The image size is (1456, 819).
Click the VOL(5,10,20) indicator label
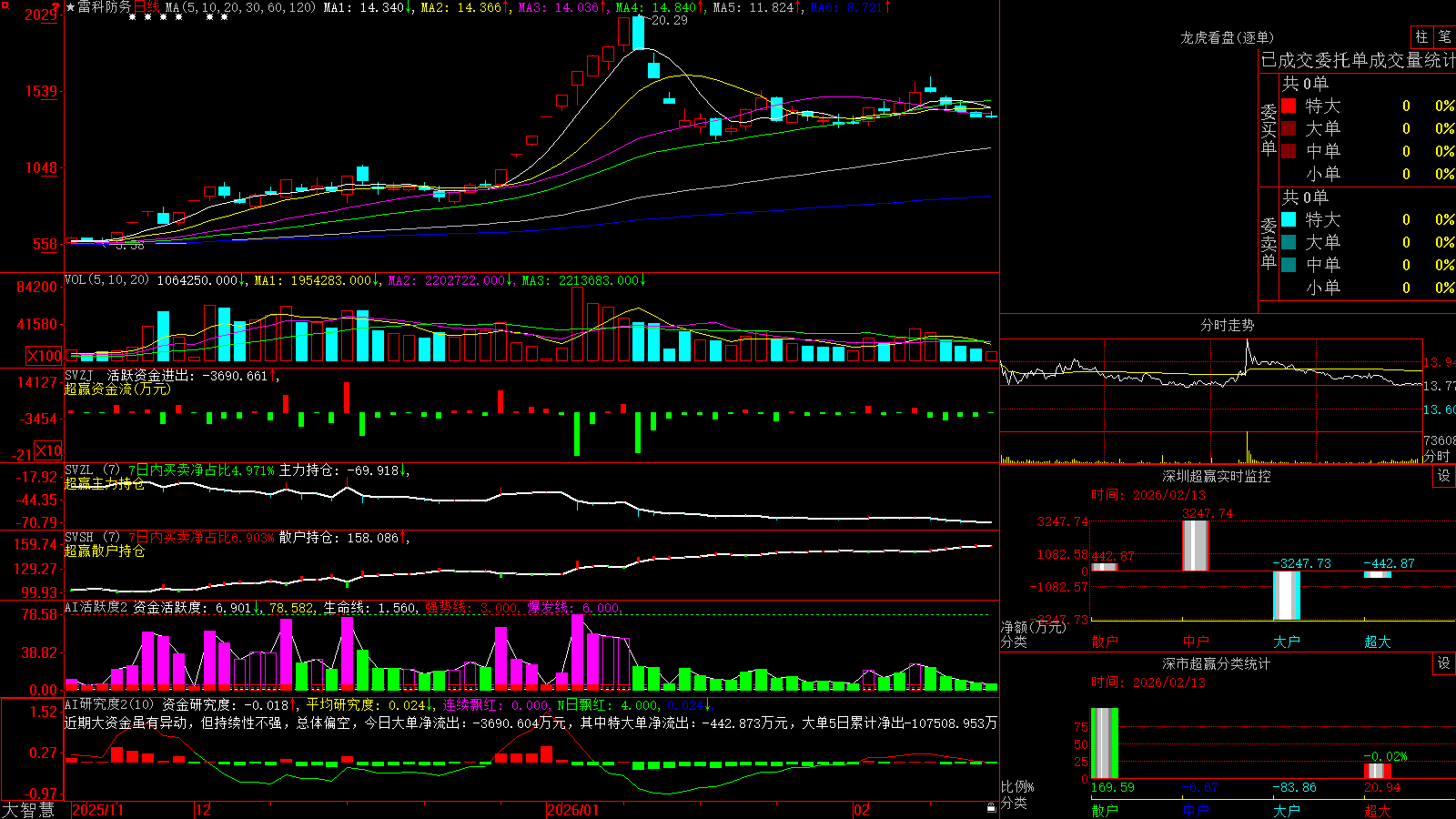click(106, 279)
